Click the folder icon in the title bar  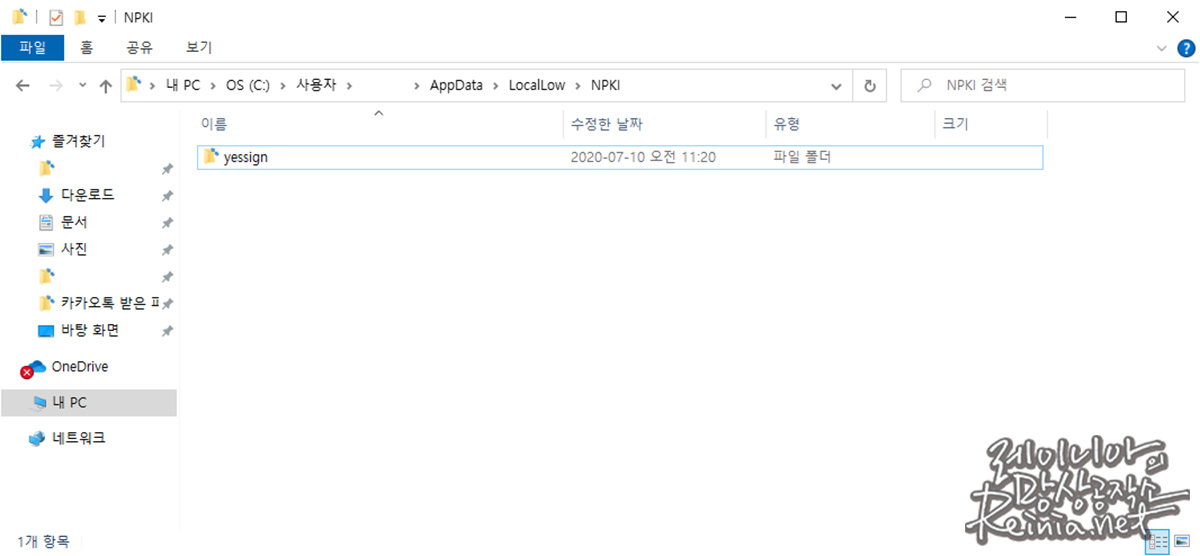point(19,17)
